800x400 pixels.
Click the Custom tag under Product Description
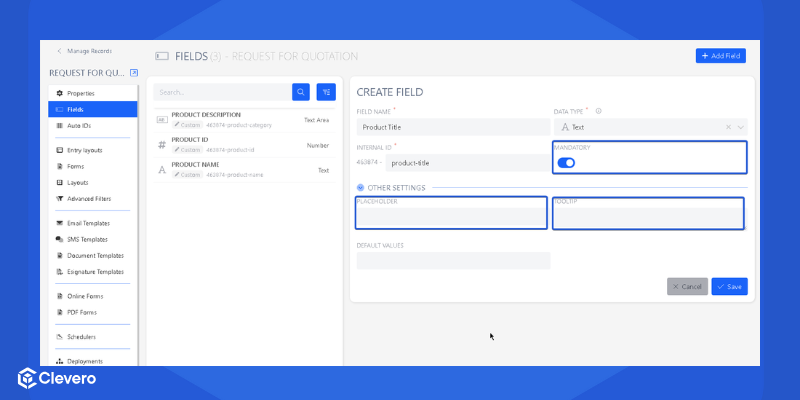pos(187,125)
